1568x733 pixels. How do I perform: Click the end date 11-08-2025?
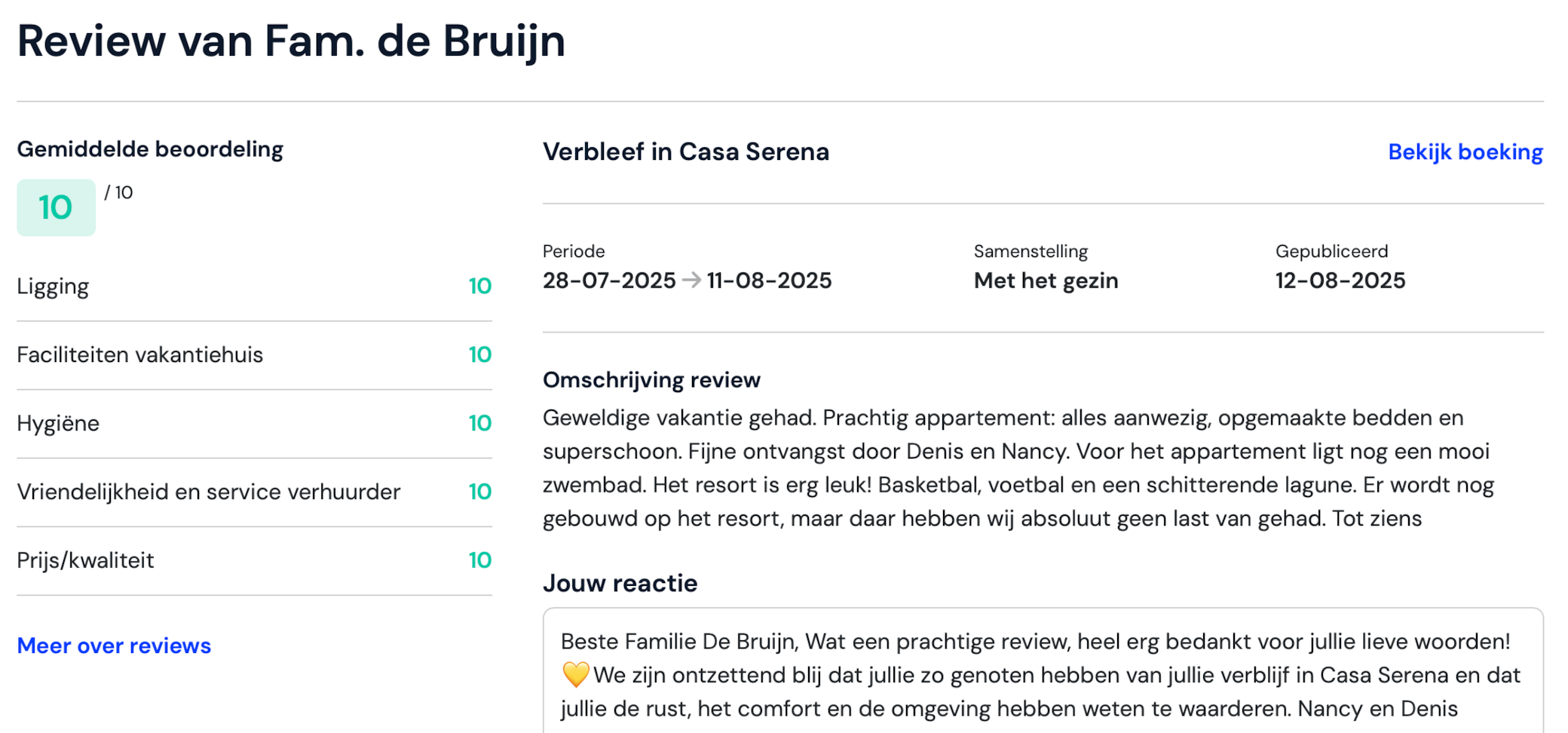769,281
